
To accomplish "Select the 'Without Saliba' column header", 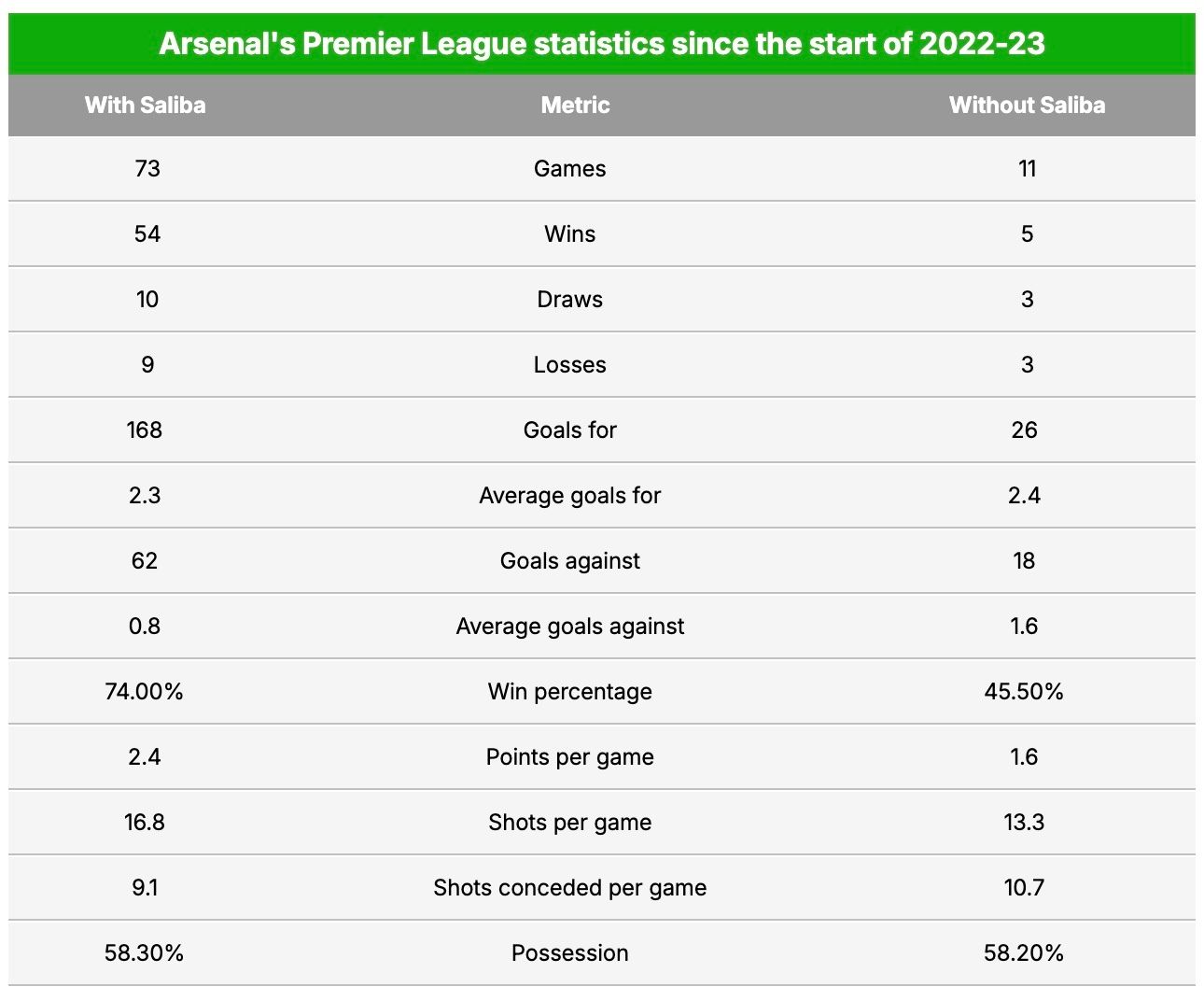I will (1027, 105).
